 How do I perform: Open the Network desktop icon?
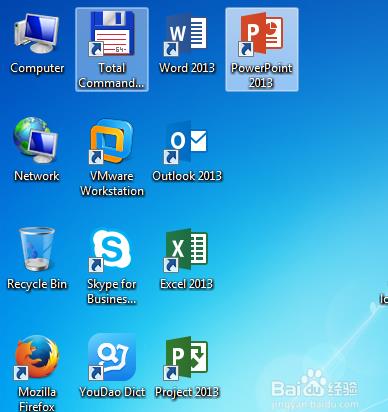(x=36, y=141)
